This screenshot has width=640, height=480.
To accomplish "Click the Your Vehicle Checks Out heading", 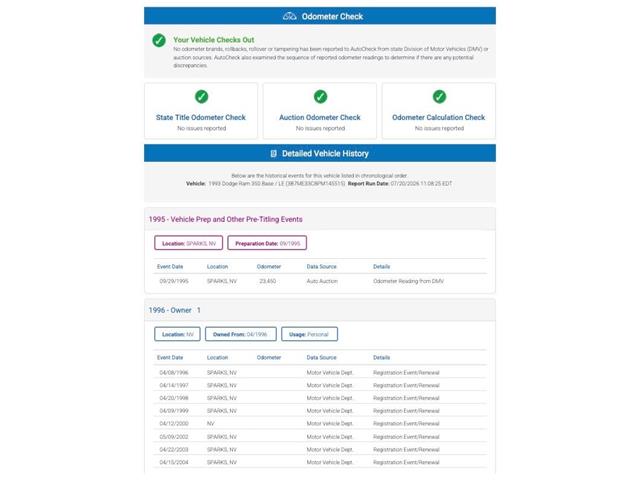I will [x=213, y=40].
